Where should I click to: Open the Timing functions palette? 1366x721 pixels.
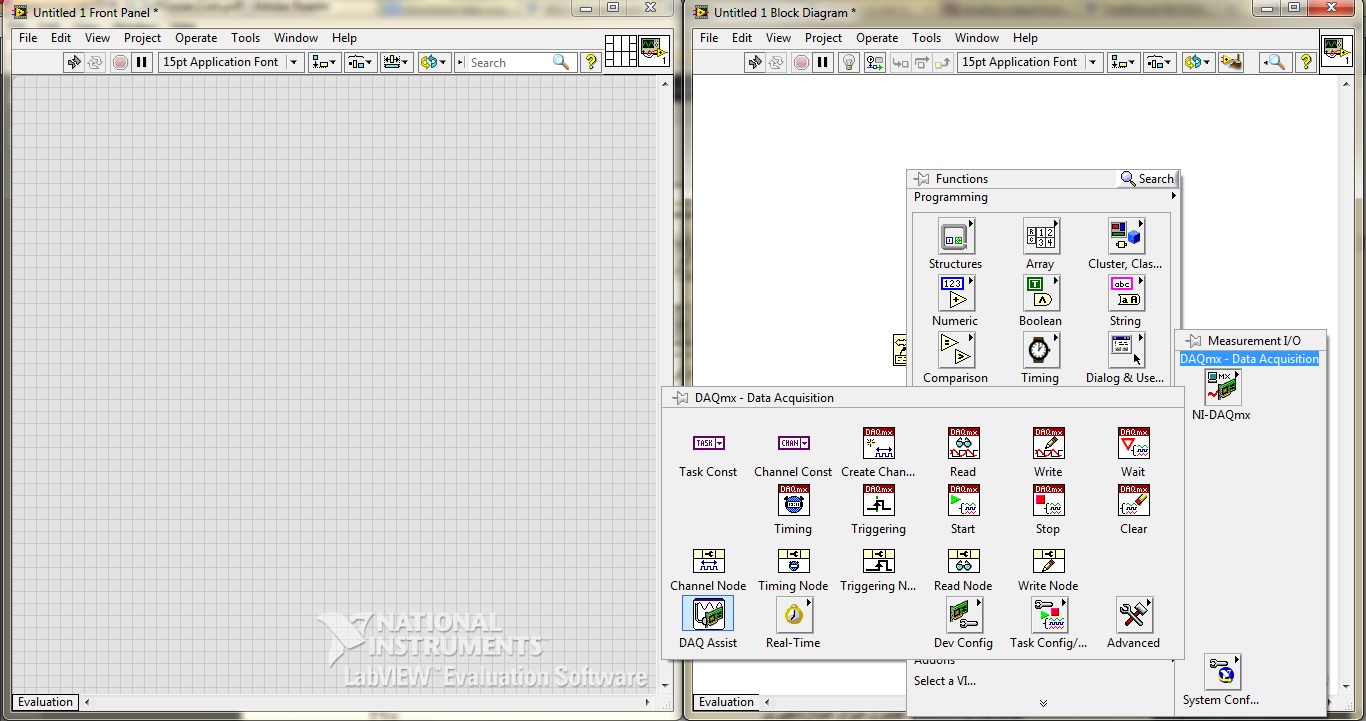coord(1040,351)
